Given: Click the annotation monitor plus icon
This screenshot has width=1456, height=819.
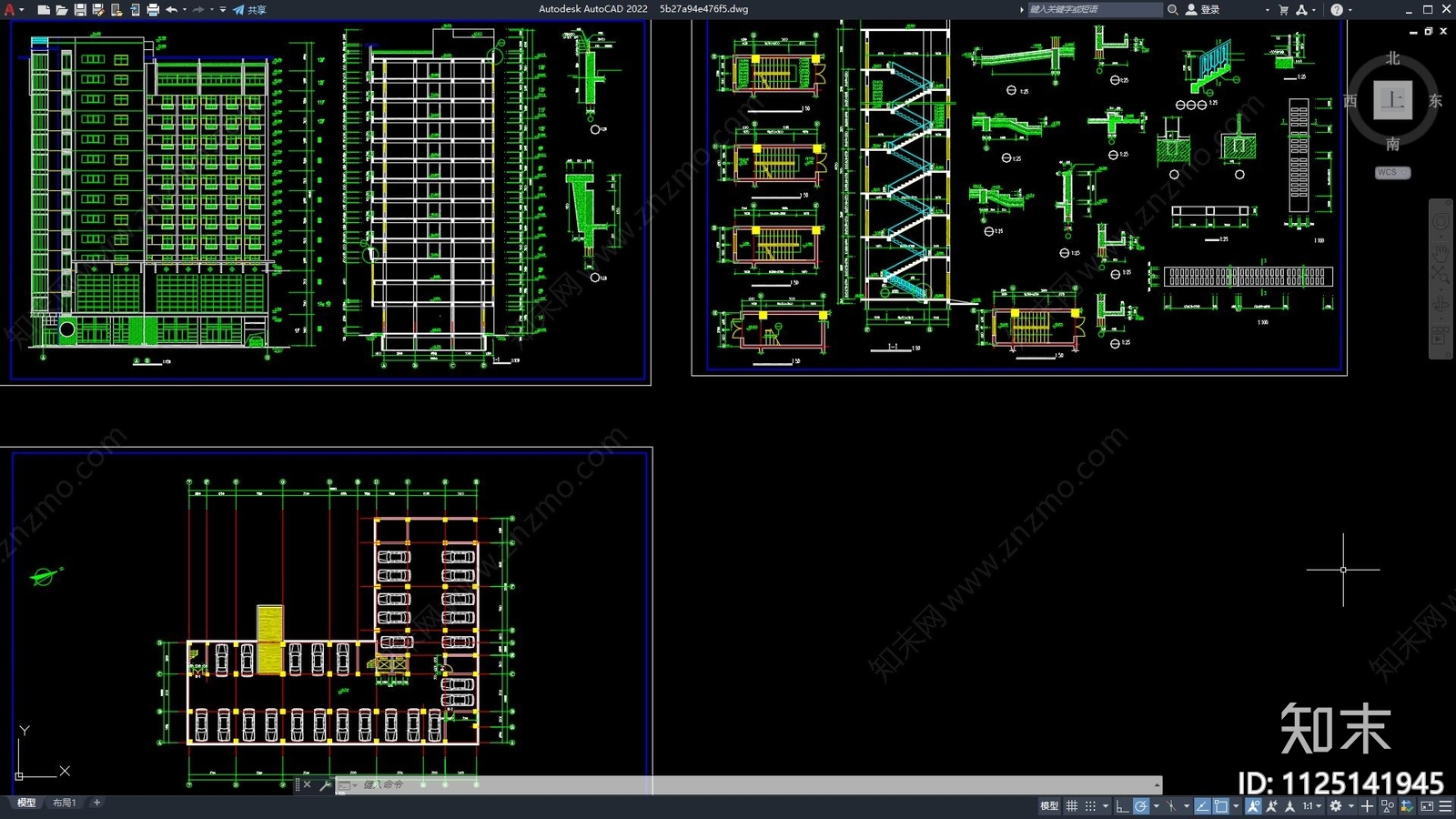Looking at the screenshot, I should (x=1367, y=806).
